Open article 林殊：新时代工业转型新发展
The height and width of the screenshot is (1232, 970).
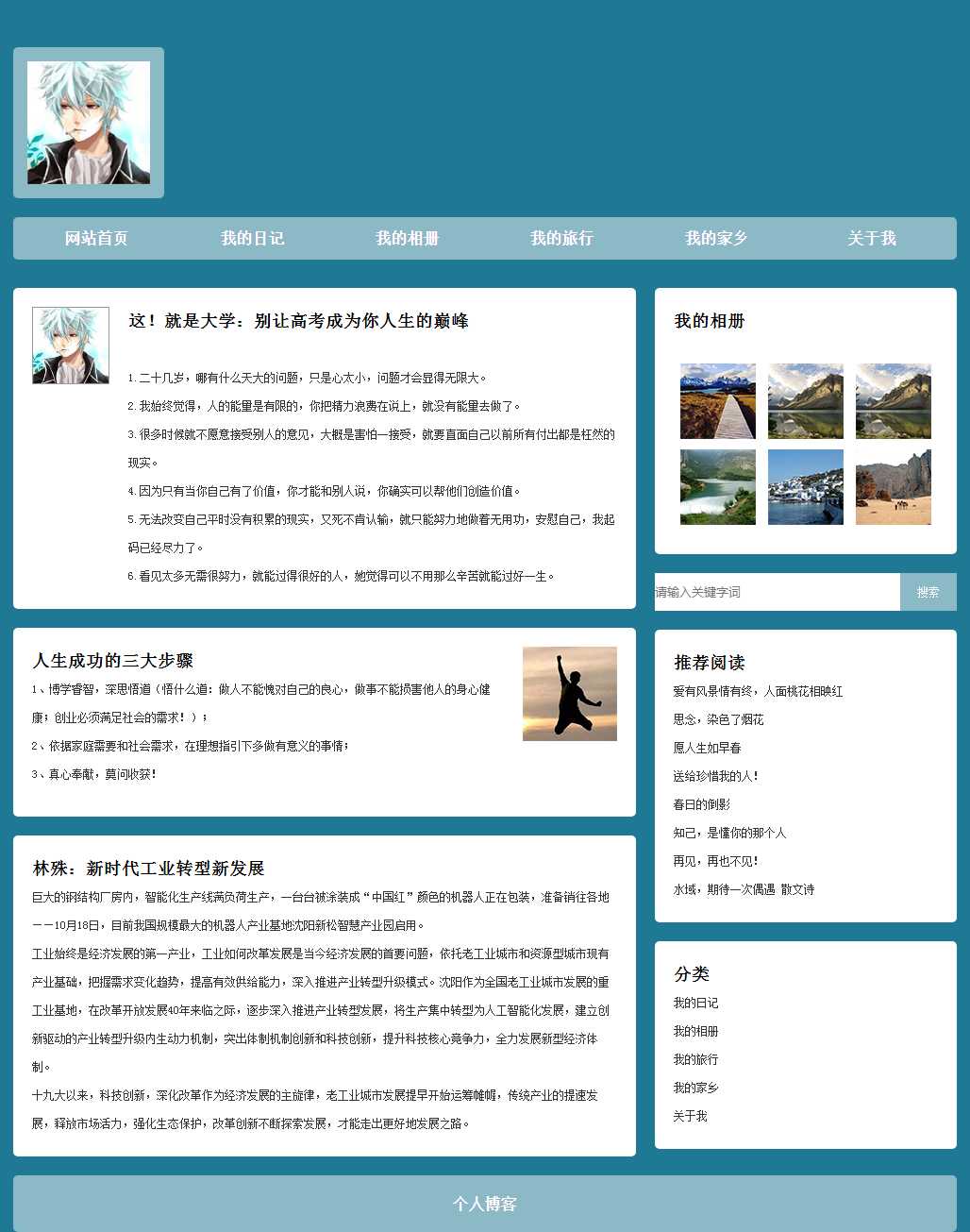click(148, 869)
